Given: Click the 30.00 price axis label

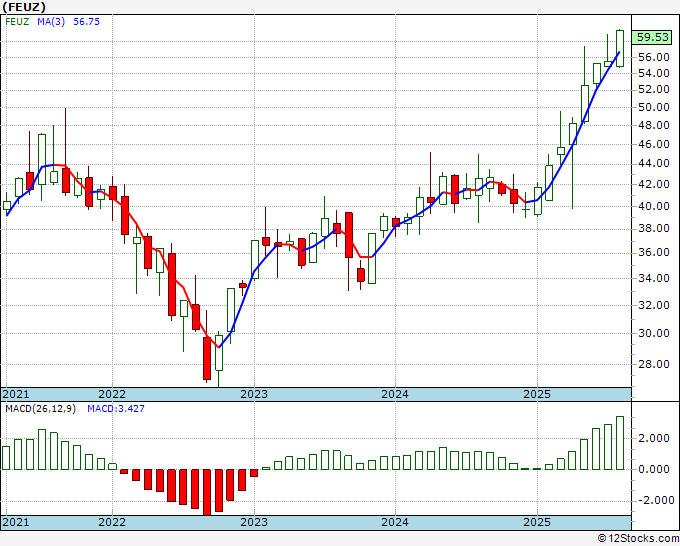Looking at the screenshot, I should tap(653, 333).
